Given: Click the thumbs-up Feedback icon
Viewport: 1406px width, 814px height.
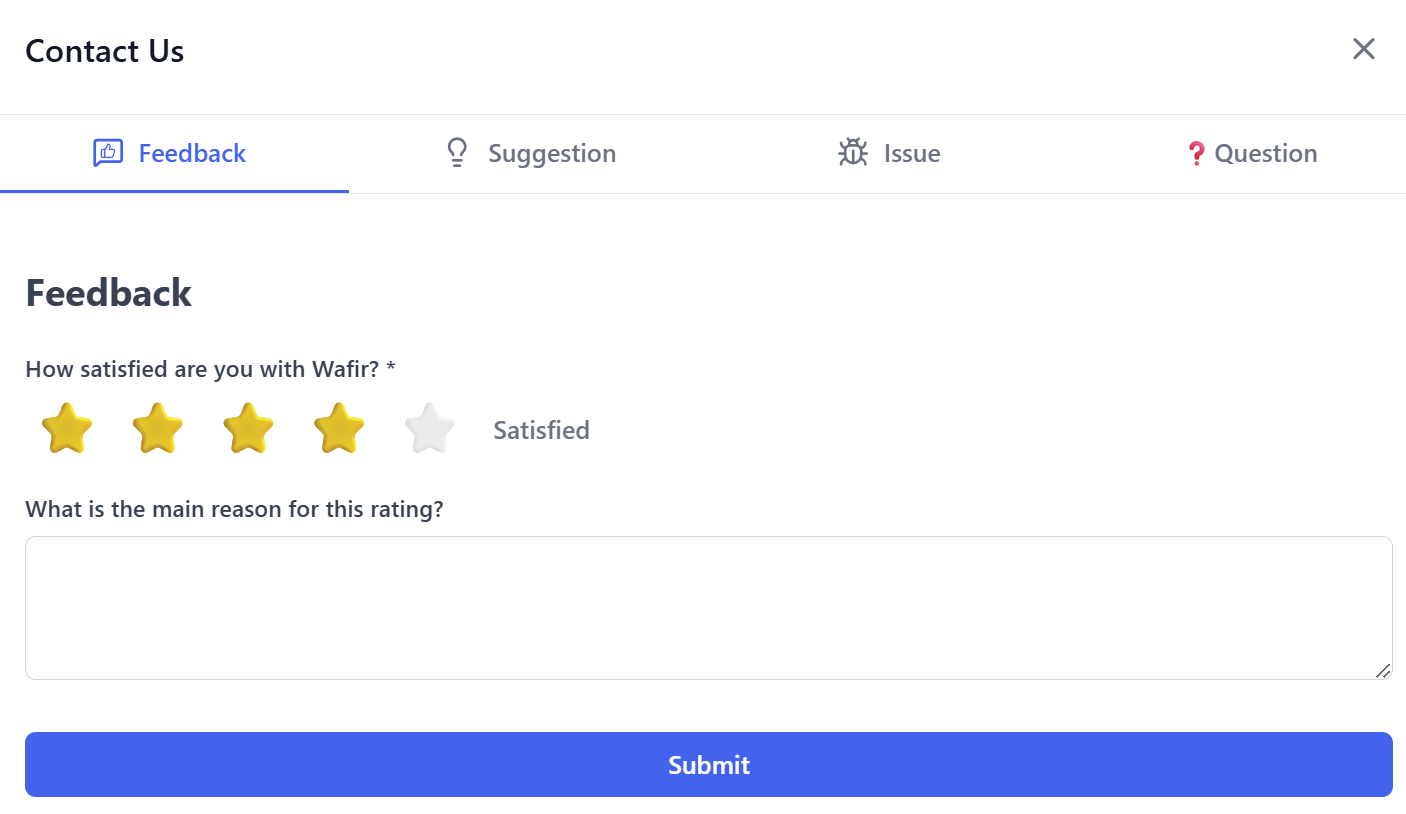Looking at the screenshot, I should pos(108,152).
